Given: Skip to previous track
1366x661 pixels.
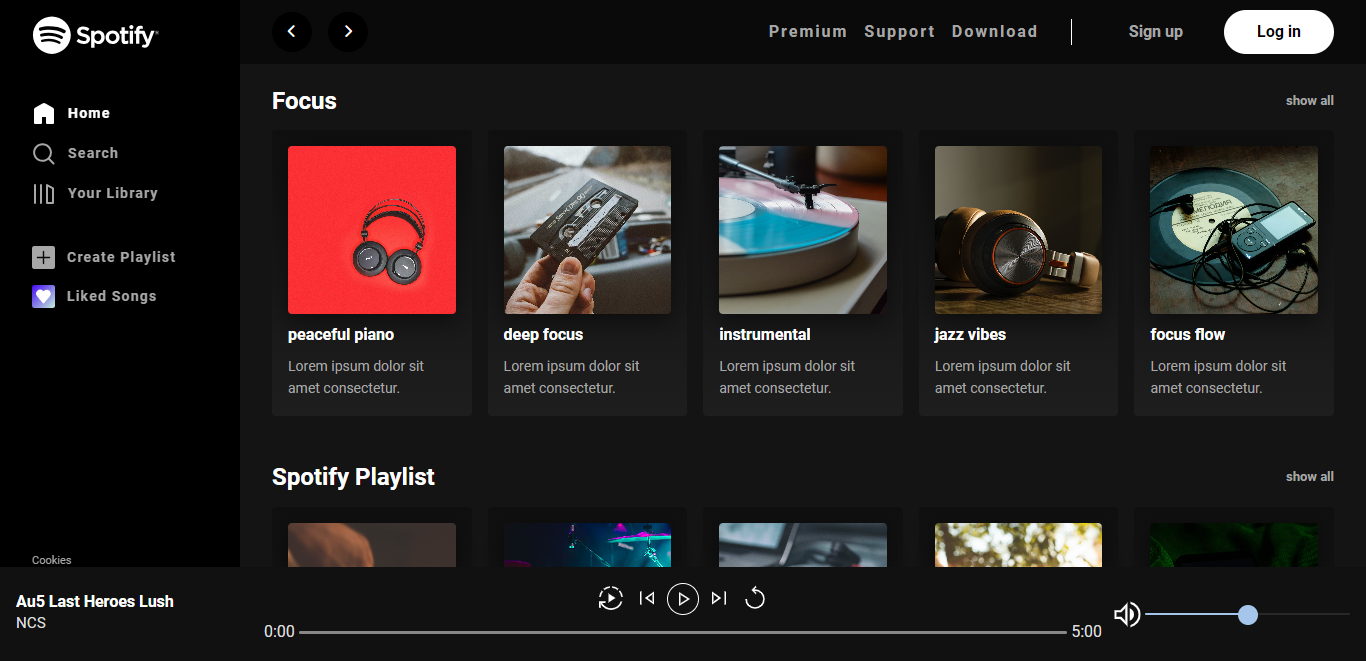Looking at the screenshot, I should point(647,598).
